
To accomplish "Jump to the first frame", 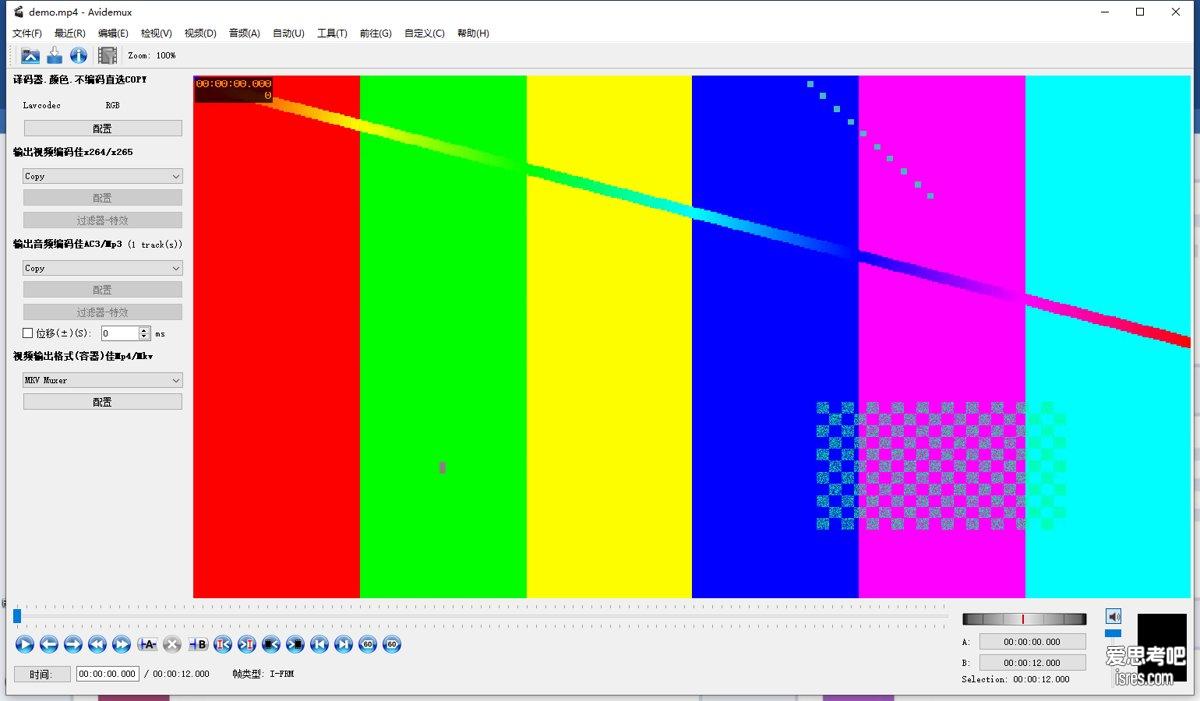I will coord(319,645).
